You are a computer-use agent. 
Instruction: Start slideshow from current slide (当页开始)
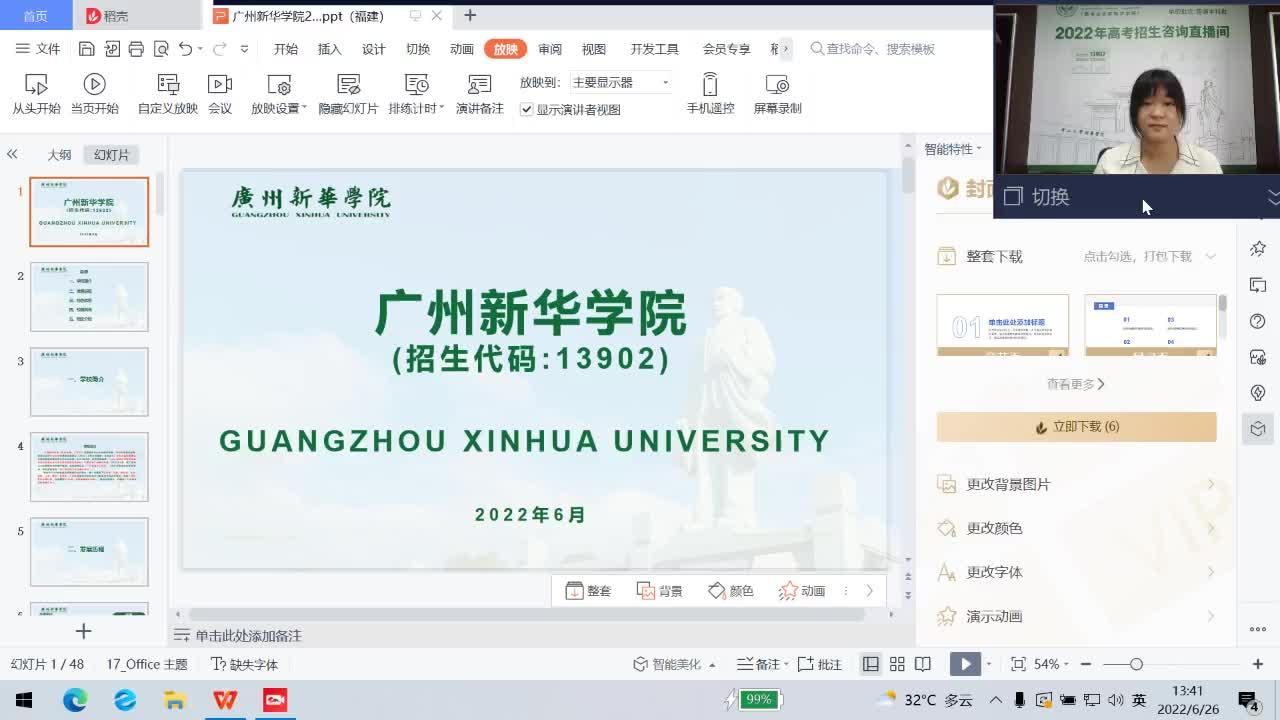coord(94,94)
